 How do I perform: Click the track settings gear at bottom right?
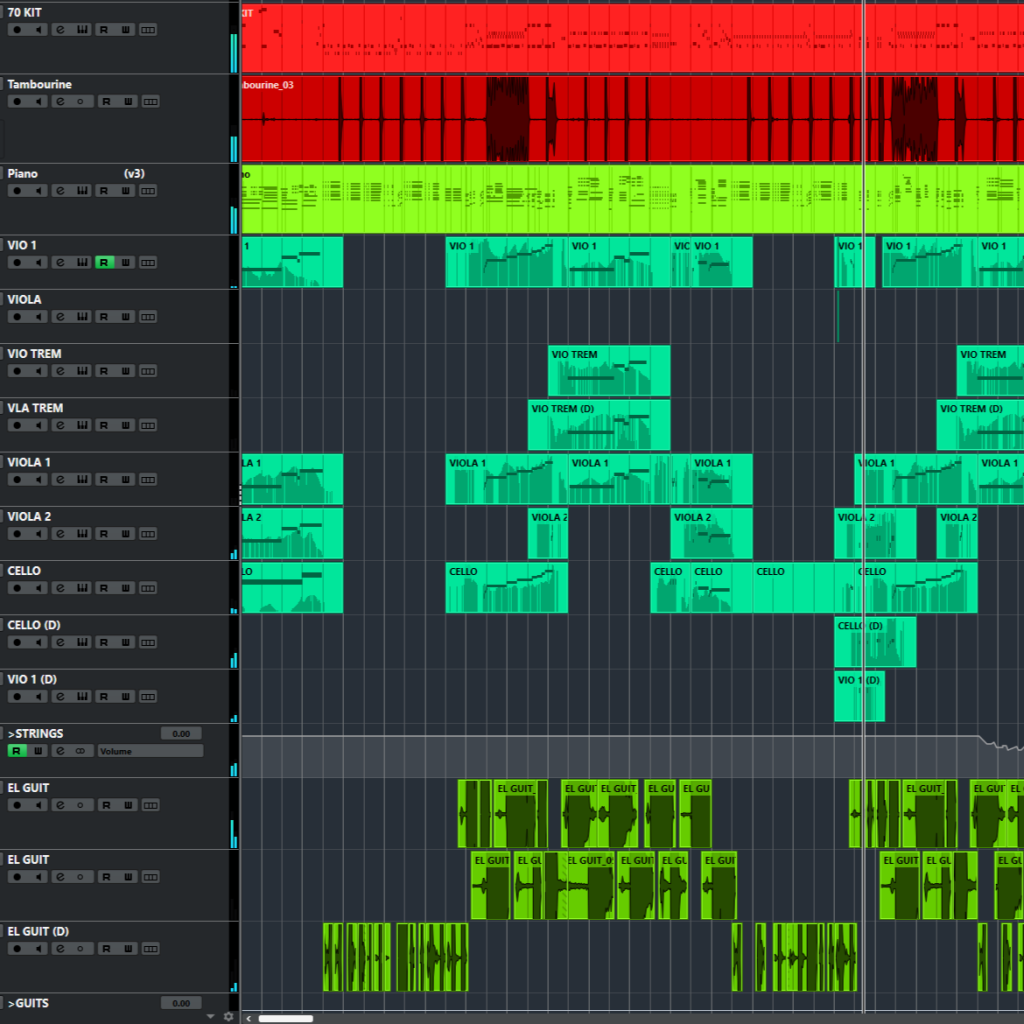(228, 1016)
